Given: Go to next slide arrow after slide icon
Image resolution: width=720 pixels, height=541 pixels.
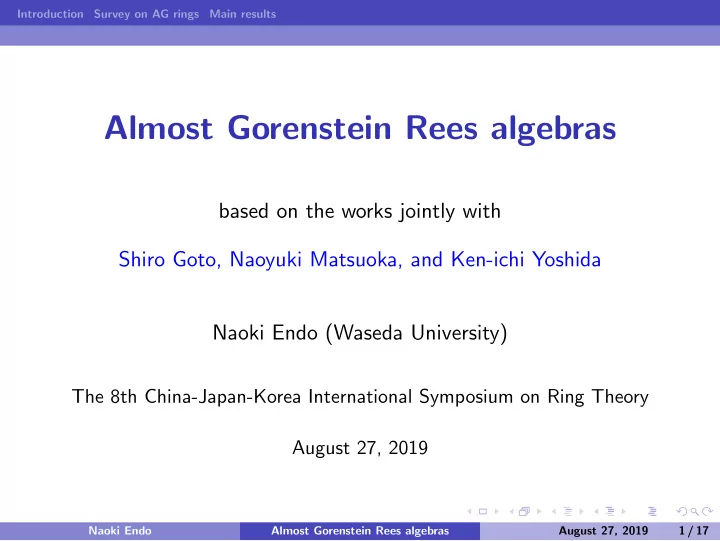Looking at the screenshot, I should [x=496, y=511].
